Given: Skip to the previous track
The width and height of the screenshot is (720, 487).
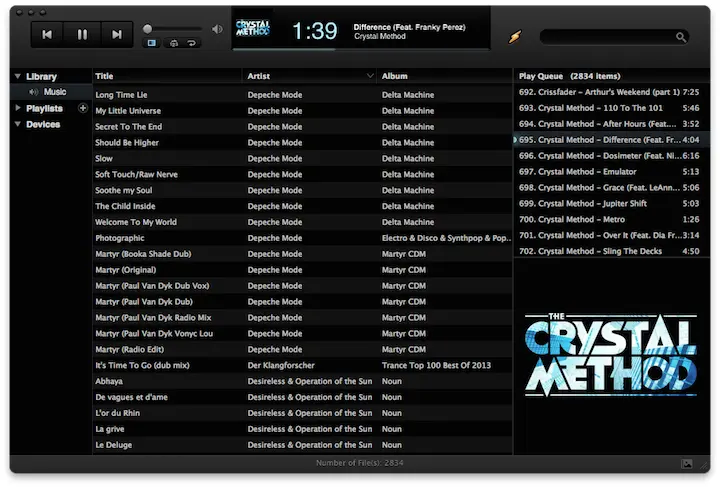Looking at the screenshot, I should [47, 34].
